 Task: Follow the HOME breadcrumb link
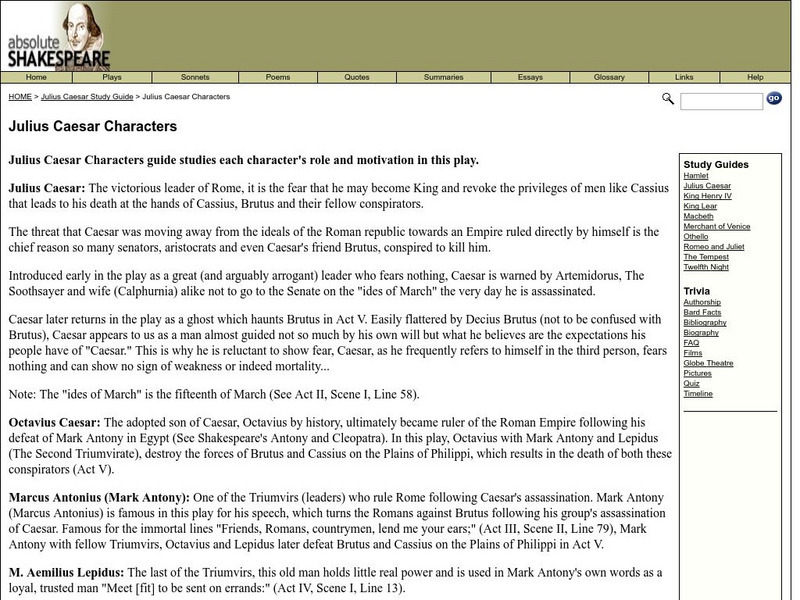pos(18,97)
